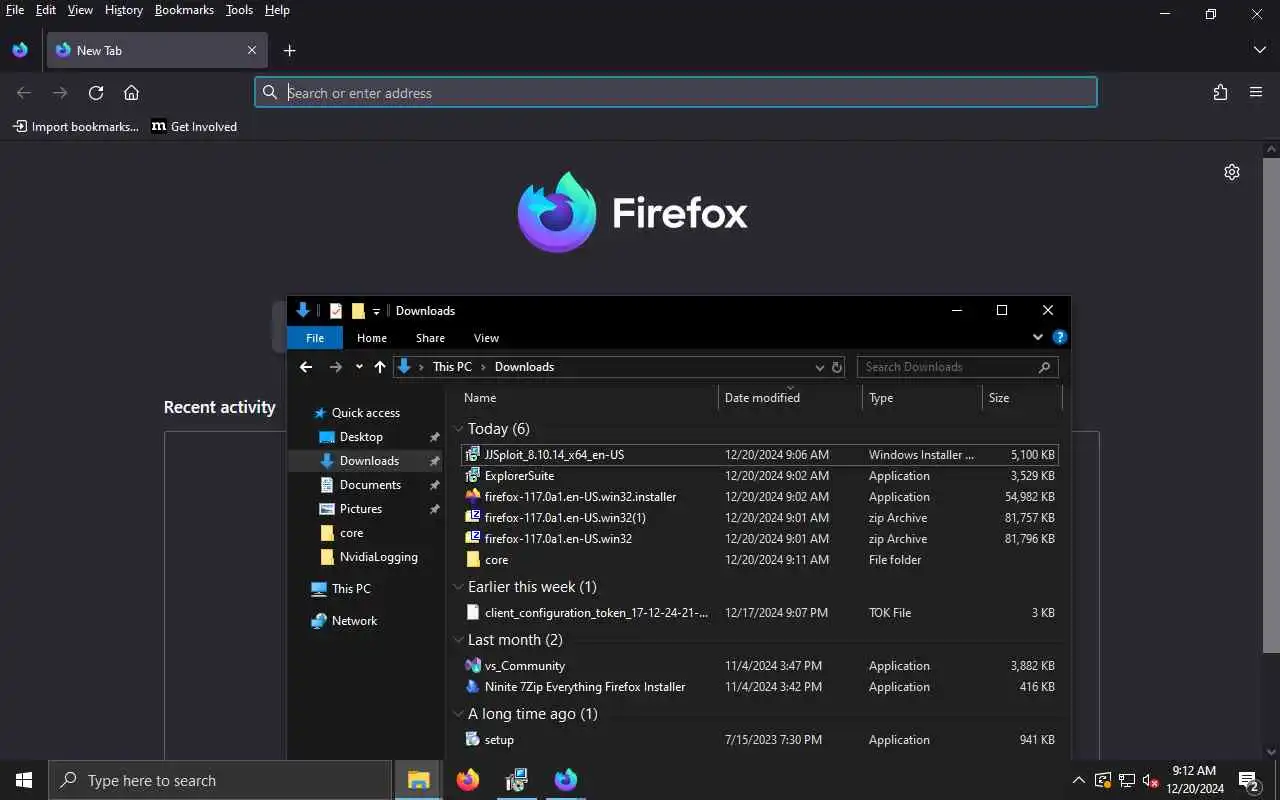1280x800 pixels.
Task: Click the Firefox View icon
Action: pyautogui.click(x=20, y=50)
